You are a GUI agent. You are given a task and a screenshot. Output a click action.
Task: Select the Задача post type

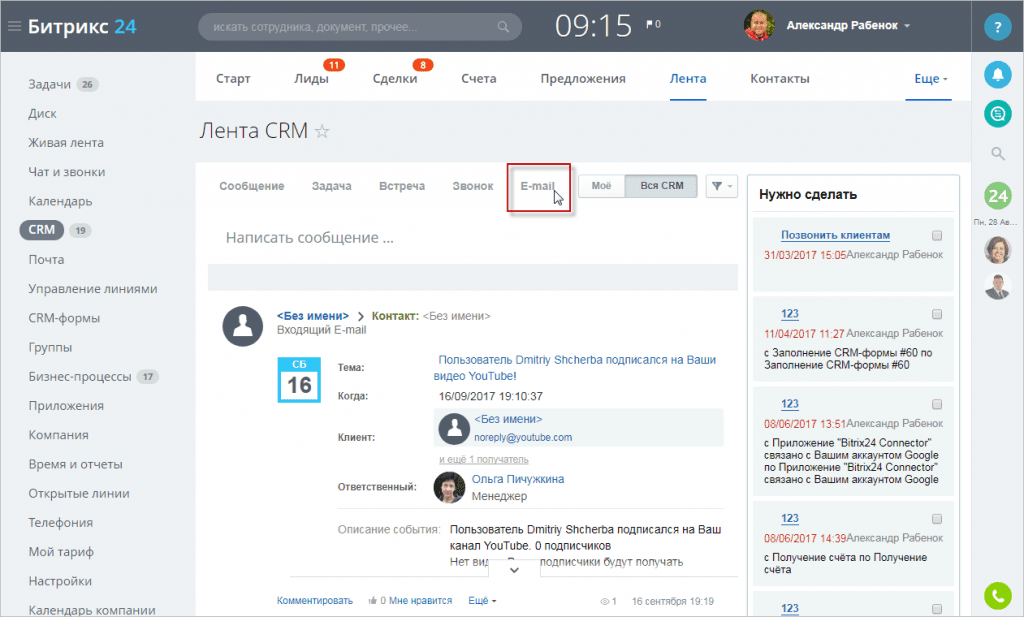point(332,186)
